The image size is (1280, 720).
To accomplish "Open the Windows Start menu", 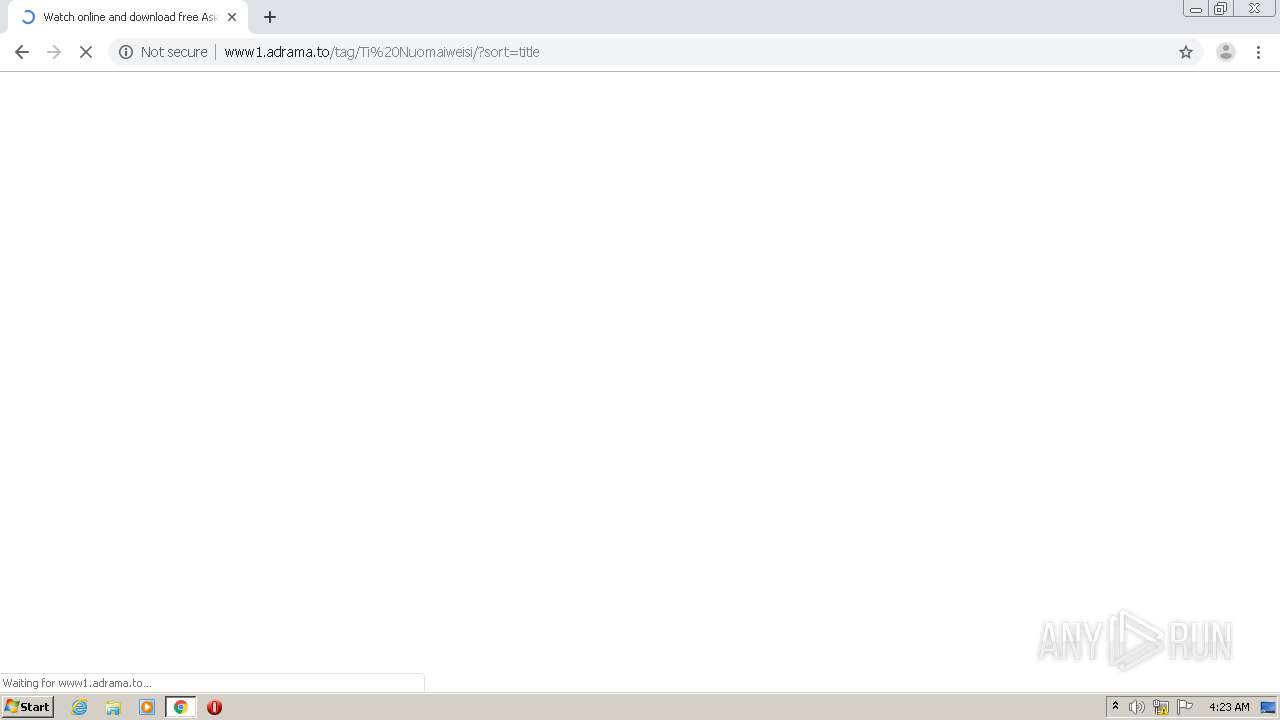I will tap(28, 707).
